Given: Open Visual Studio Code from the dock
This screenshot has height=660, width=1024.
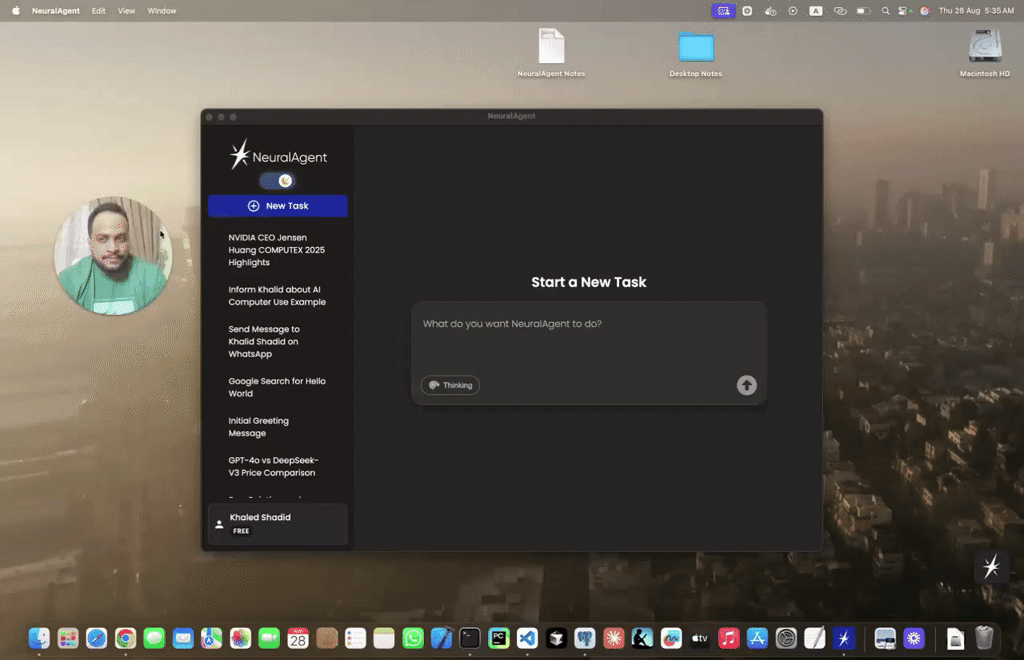Looking at the screenshot, I should [527, 638].
